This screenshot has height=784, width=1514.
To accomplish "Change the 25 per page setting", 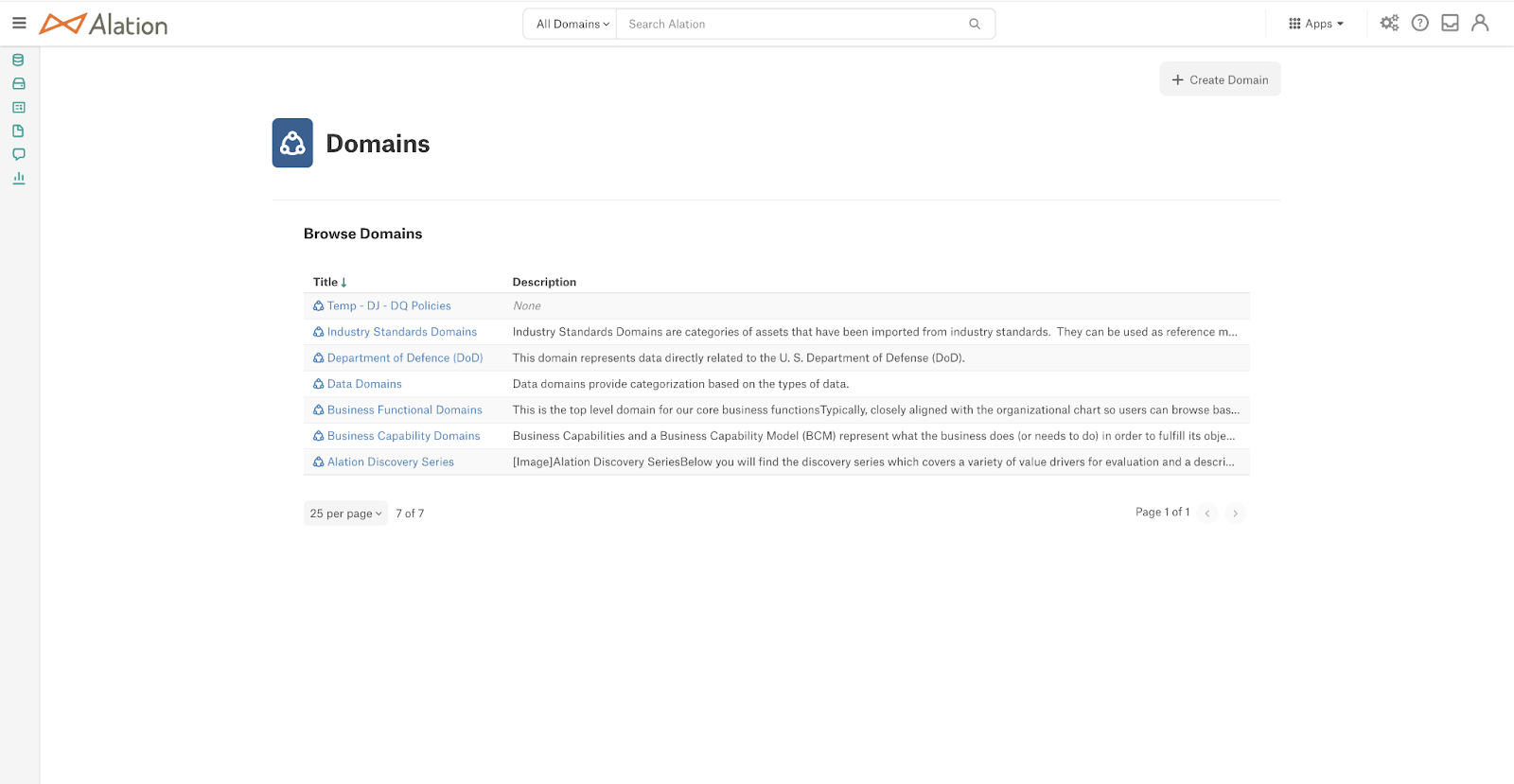I will click(x=345, y=514).
